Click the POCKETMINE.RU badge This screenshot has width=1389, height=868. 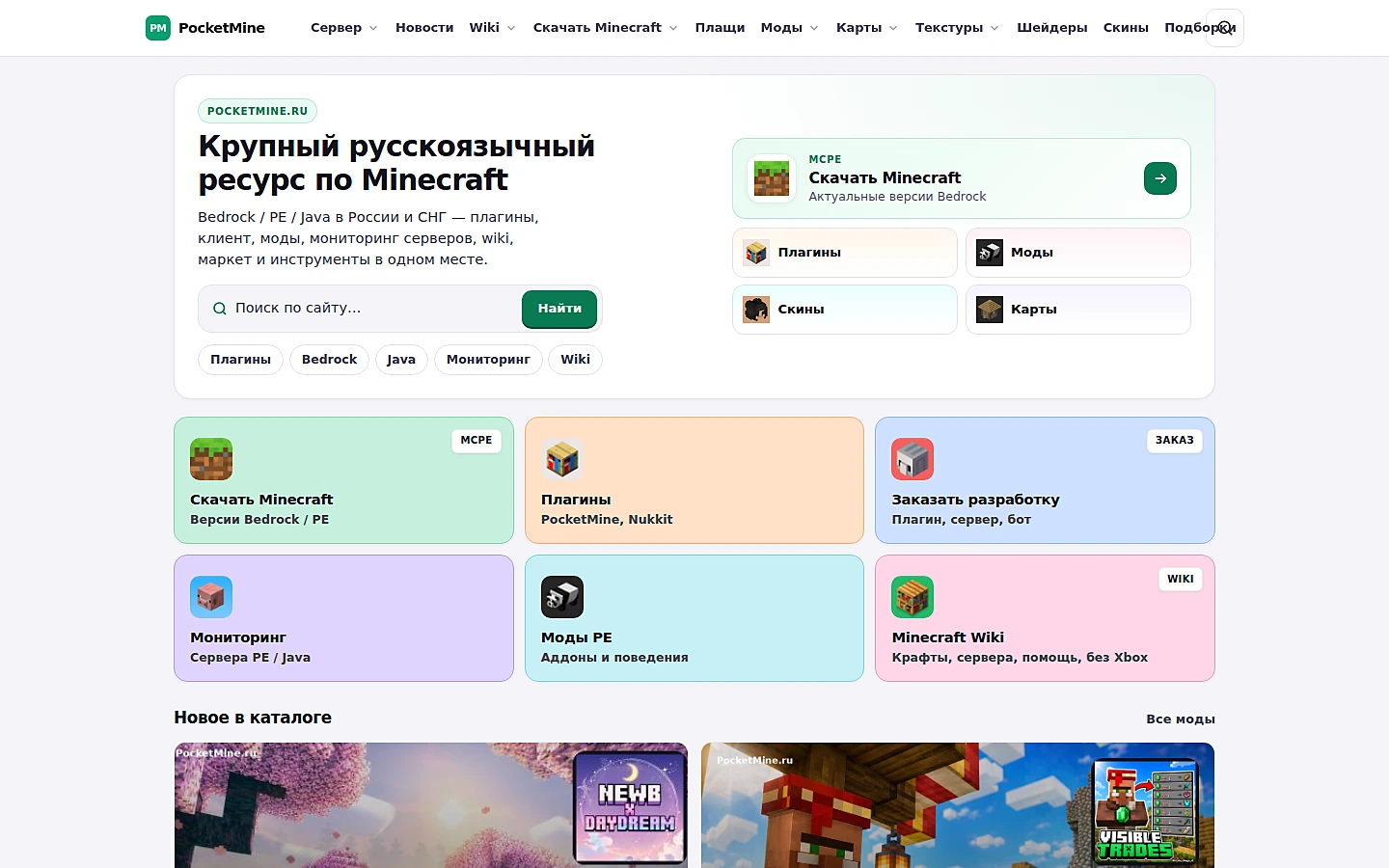coord(258,111)
